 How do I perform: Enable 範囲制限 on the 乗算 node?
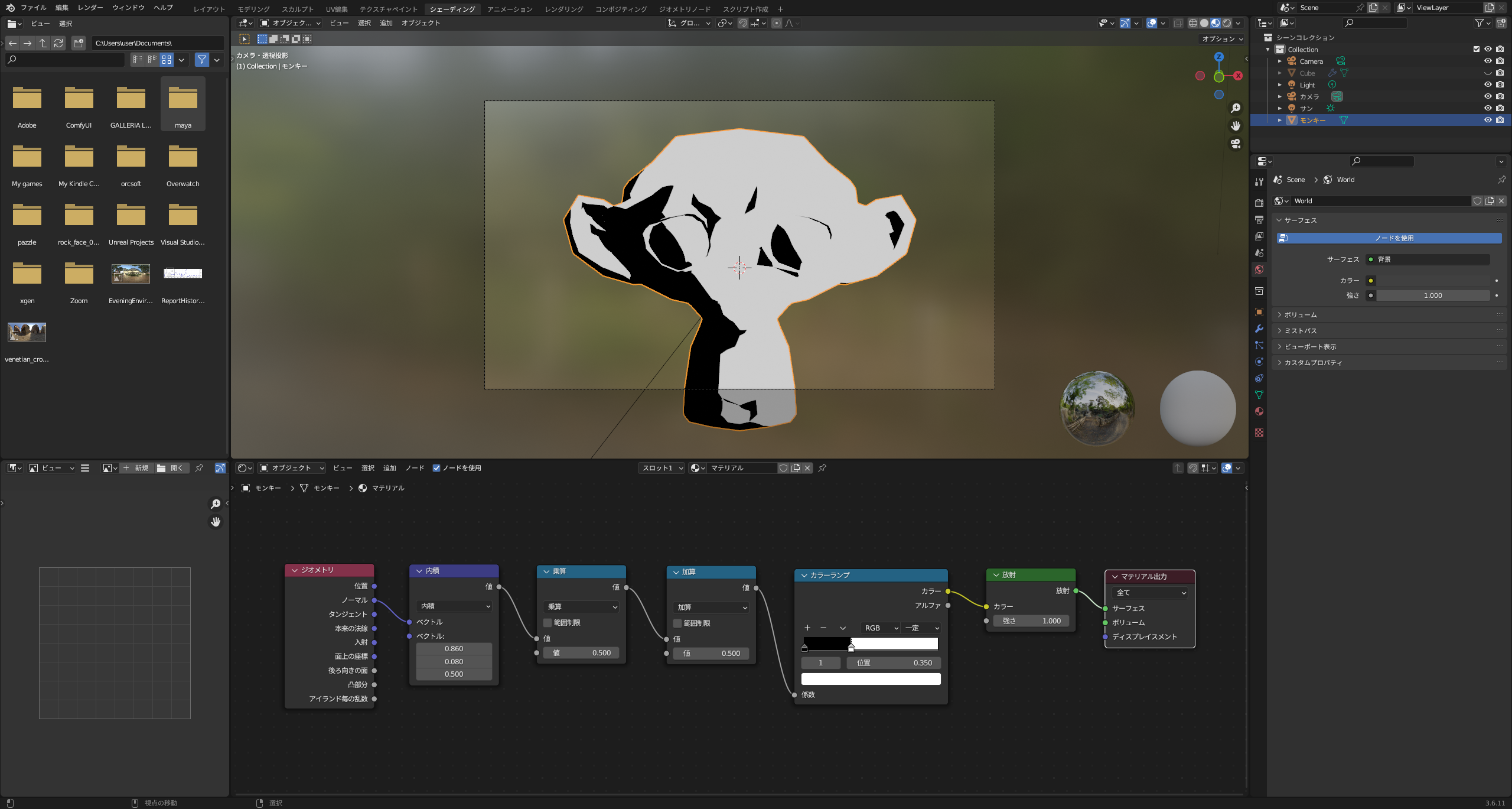tap(548, 623)
